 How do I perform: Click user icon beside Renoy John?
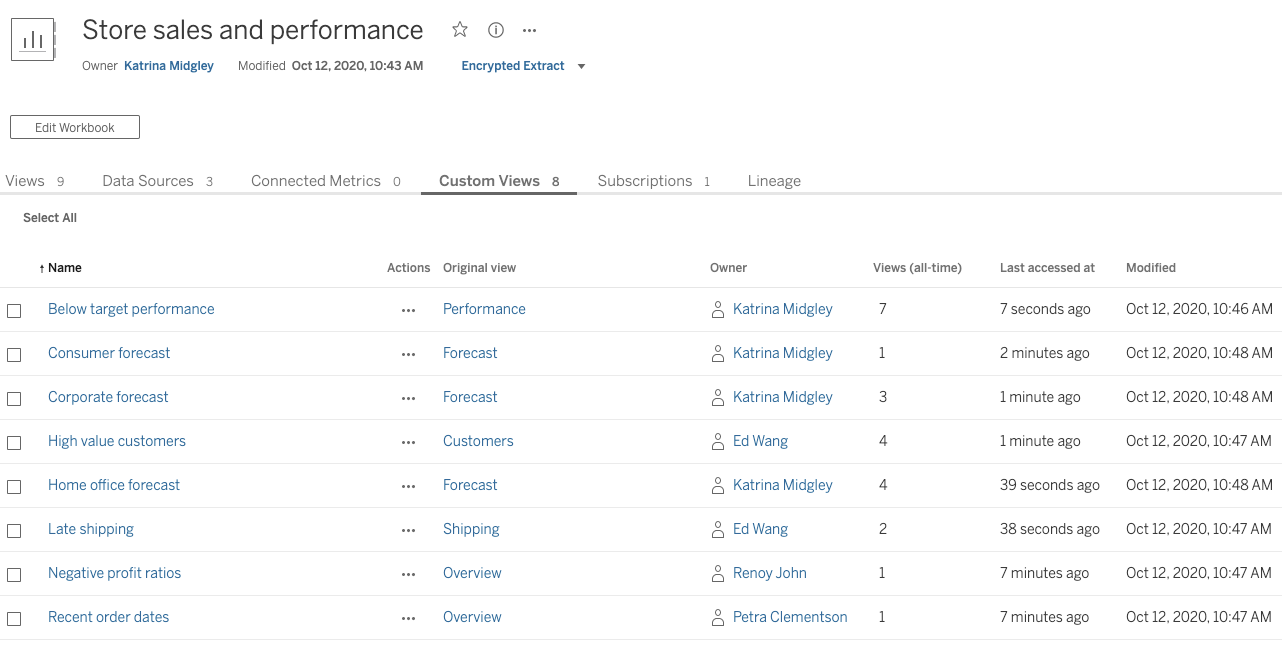coord(717,573)
